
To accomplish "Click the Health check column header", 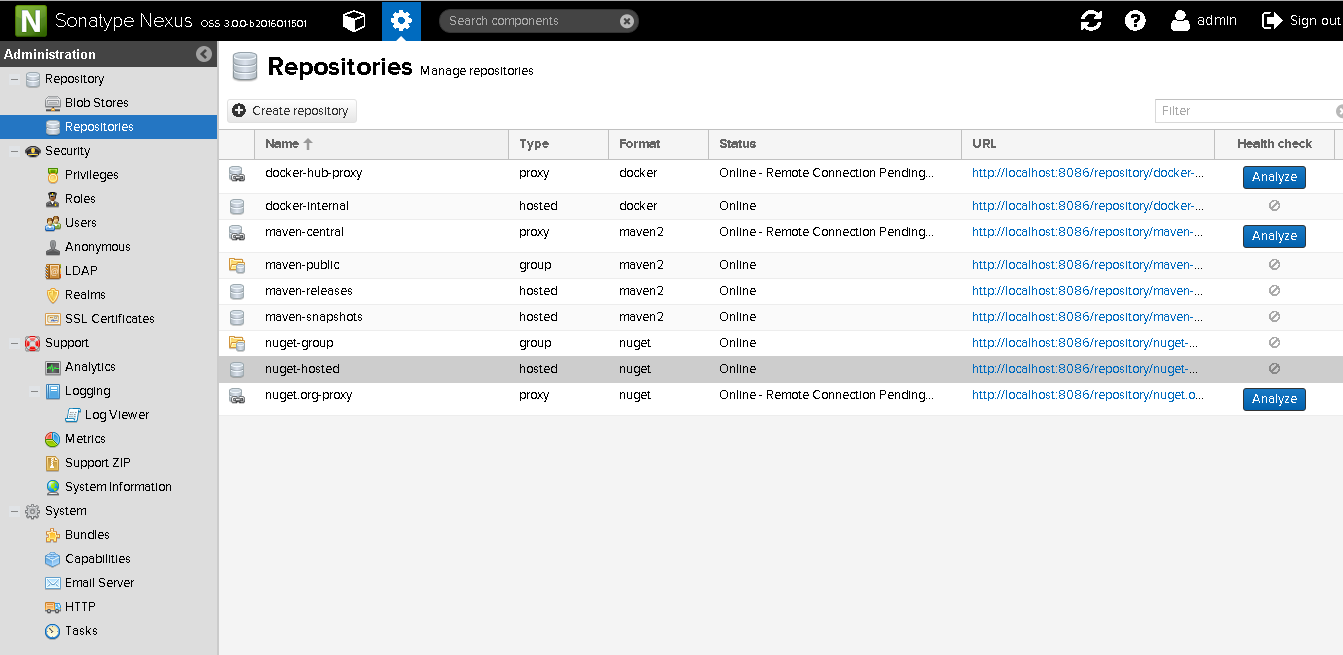I will click(1274, 144).
